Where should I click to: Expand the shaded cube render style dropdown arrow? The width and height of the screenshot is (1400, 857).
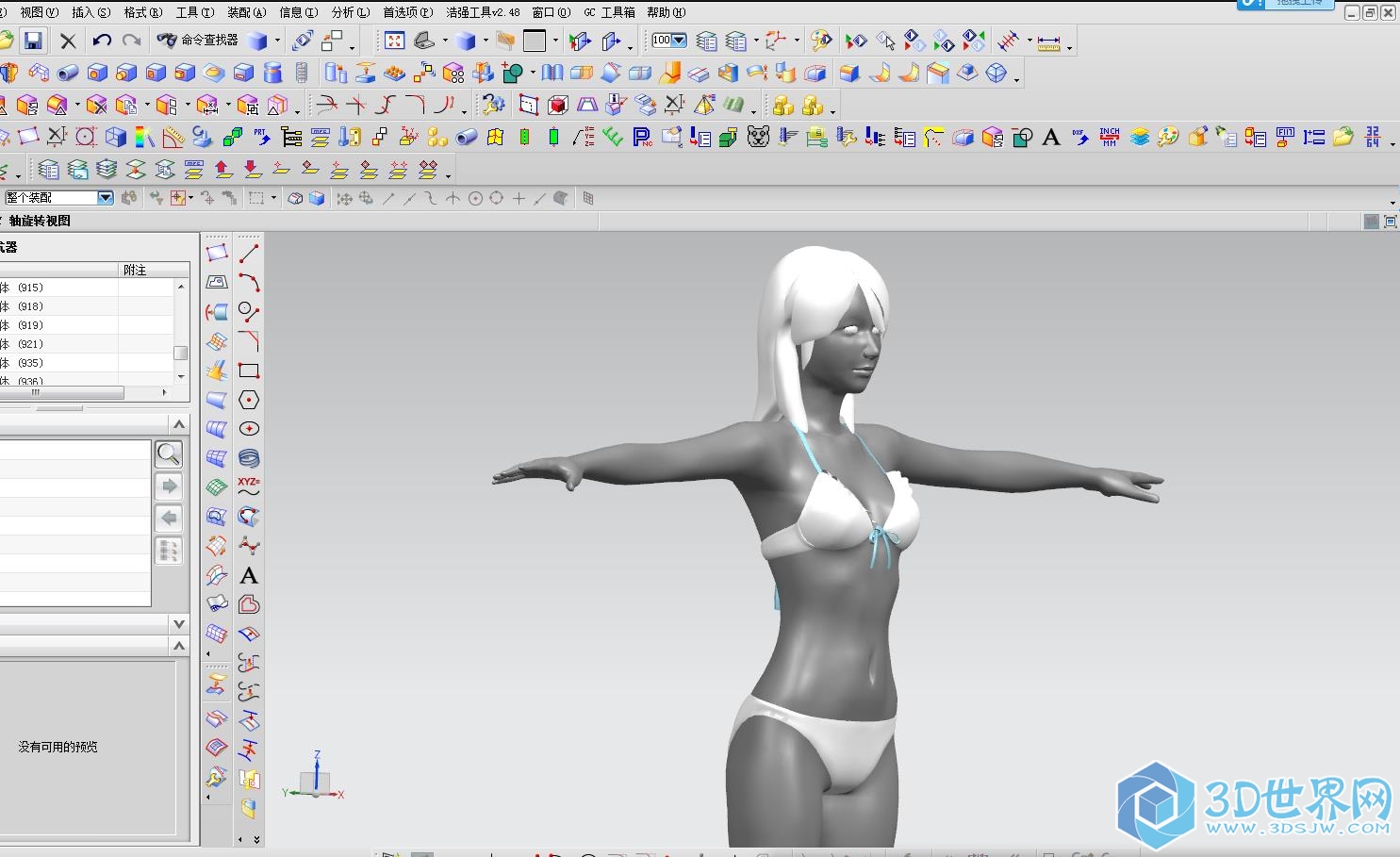pyautogui.click(x=485, y=41)
